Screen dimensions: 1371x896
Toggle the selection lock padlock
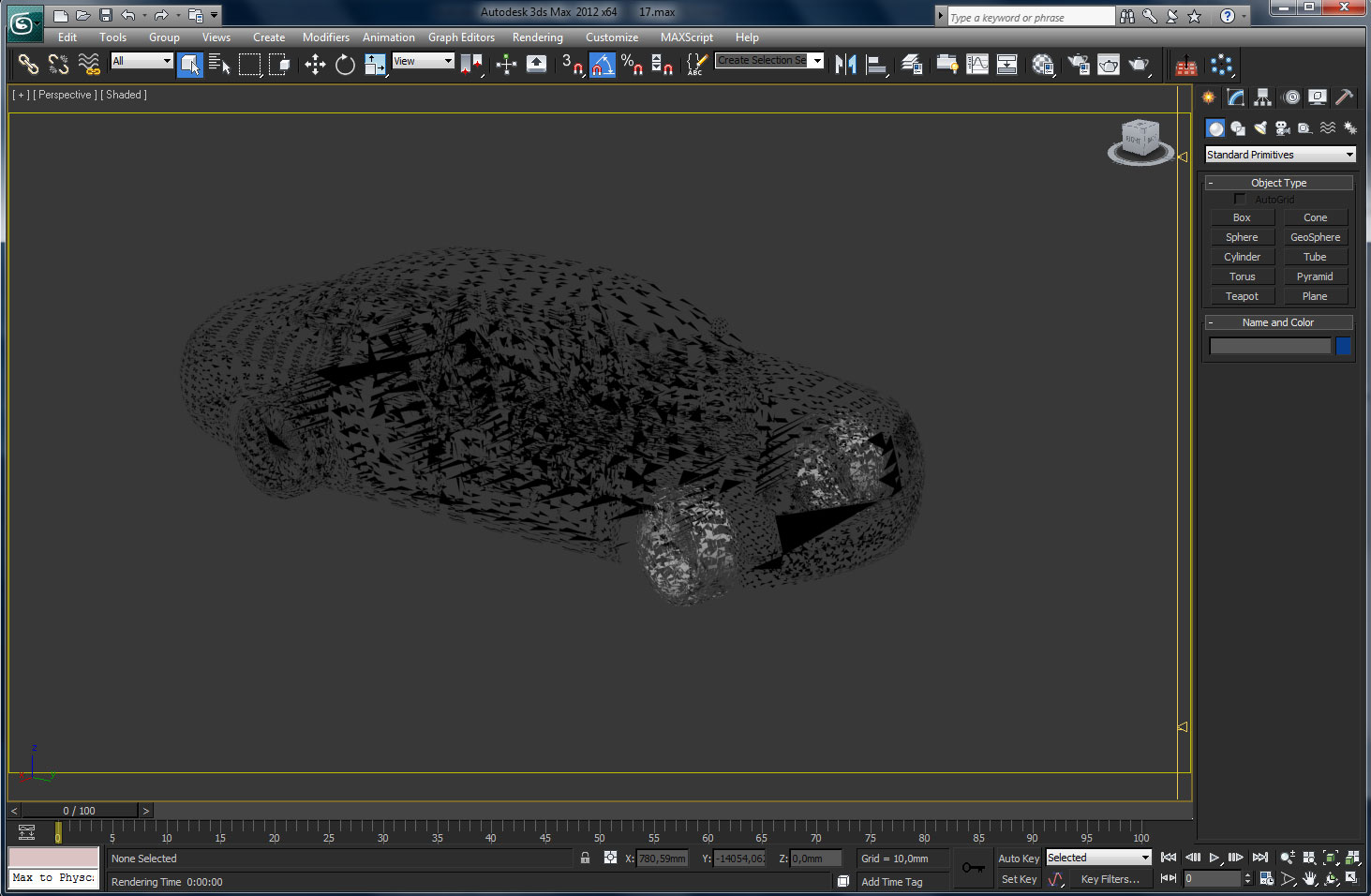click(x=585, y=858)
